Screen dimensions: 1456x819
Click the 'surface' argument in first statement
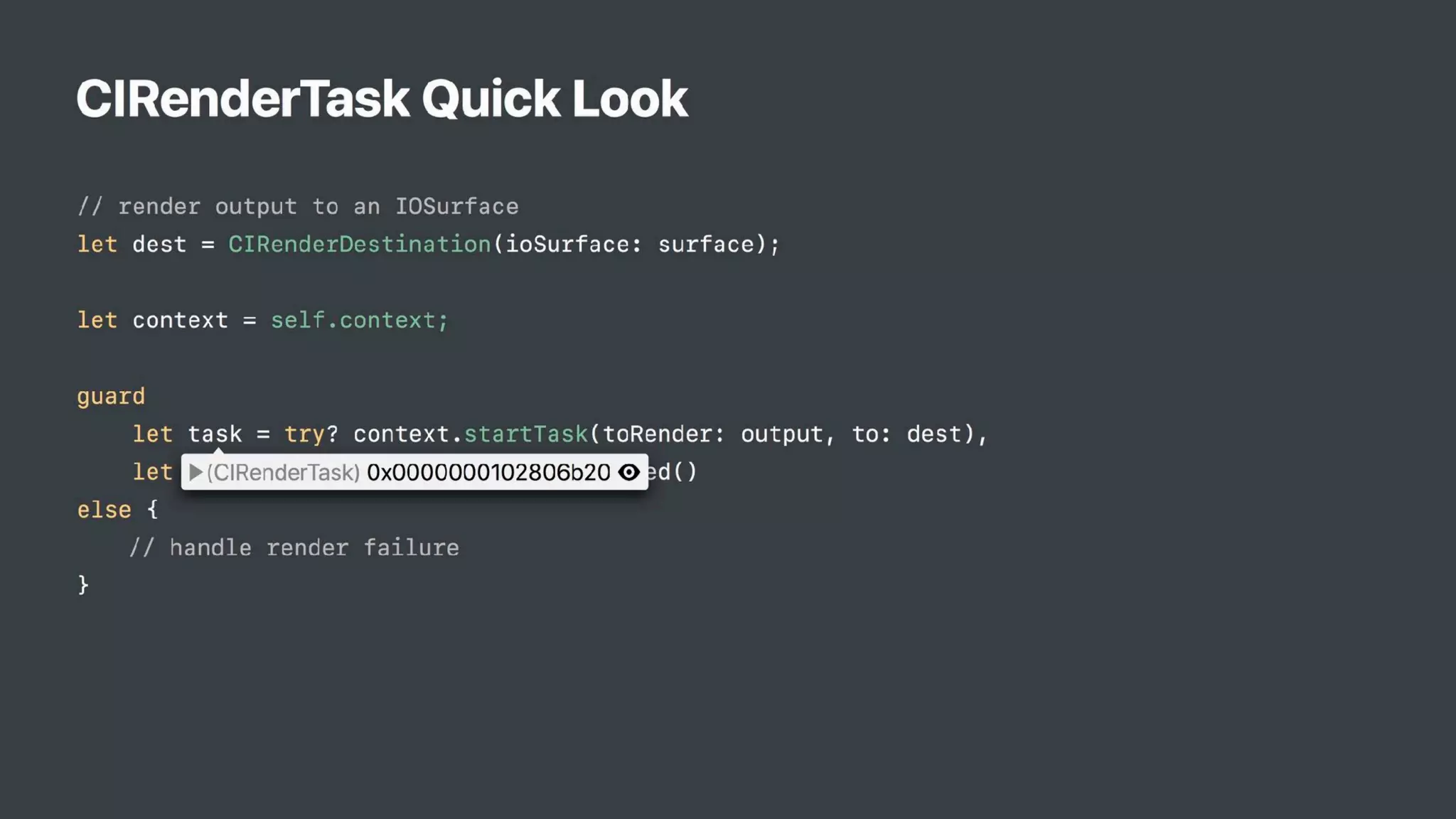(705, 245)
